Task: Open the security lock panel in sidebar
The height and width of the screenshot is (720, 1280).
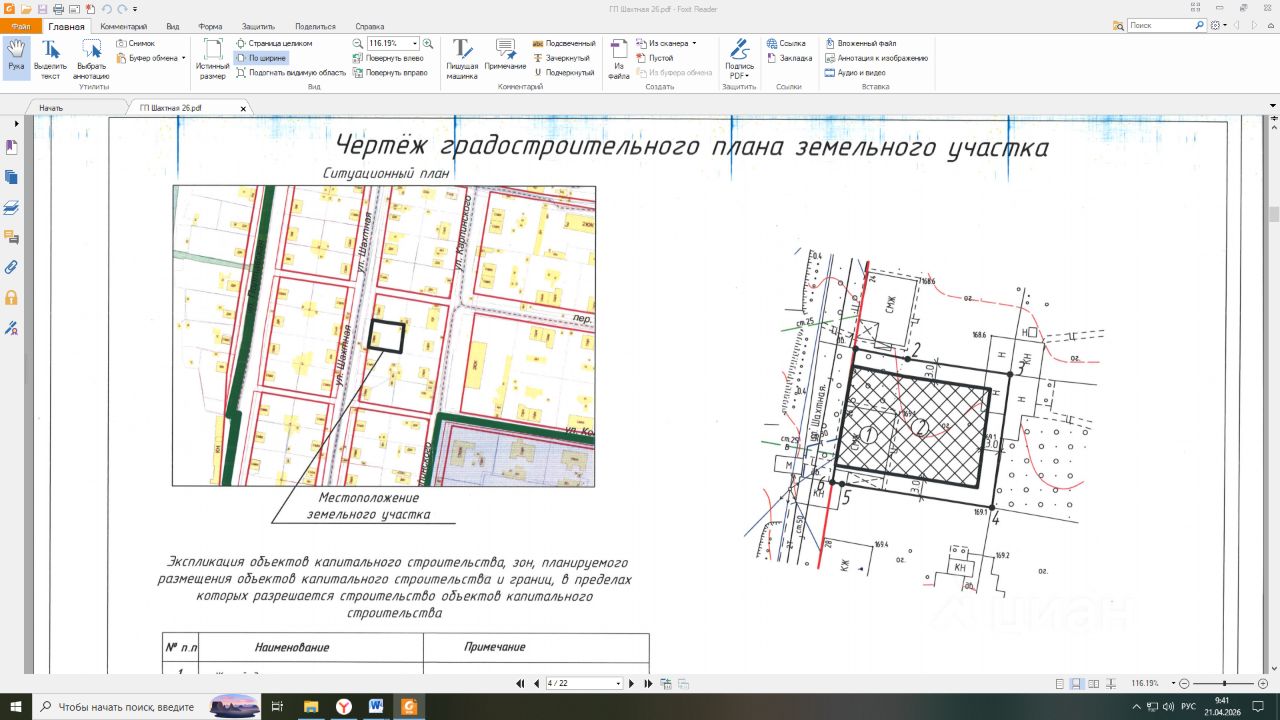Action: 12,297
